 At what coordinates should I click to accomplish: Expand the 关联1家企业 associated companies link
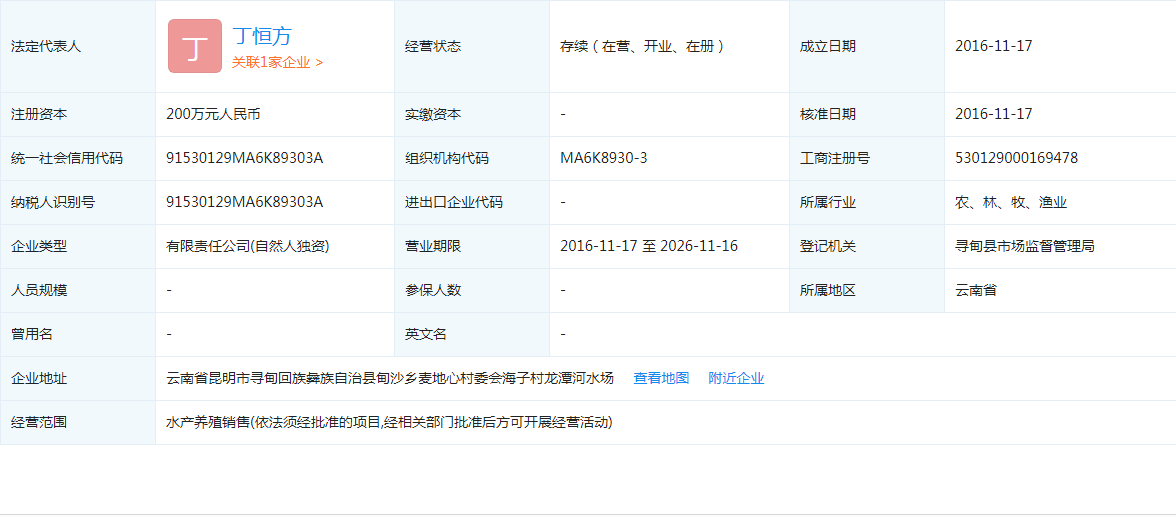pyautogui.click(x=277, y=62)
